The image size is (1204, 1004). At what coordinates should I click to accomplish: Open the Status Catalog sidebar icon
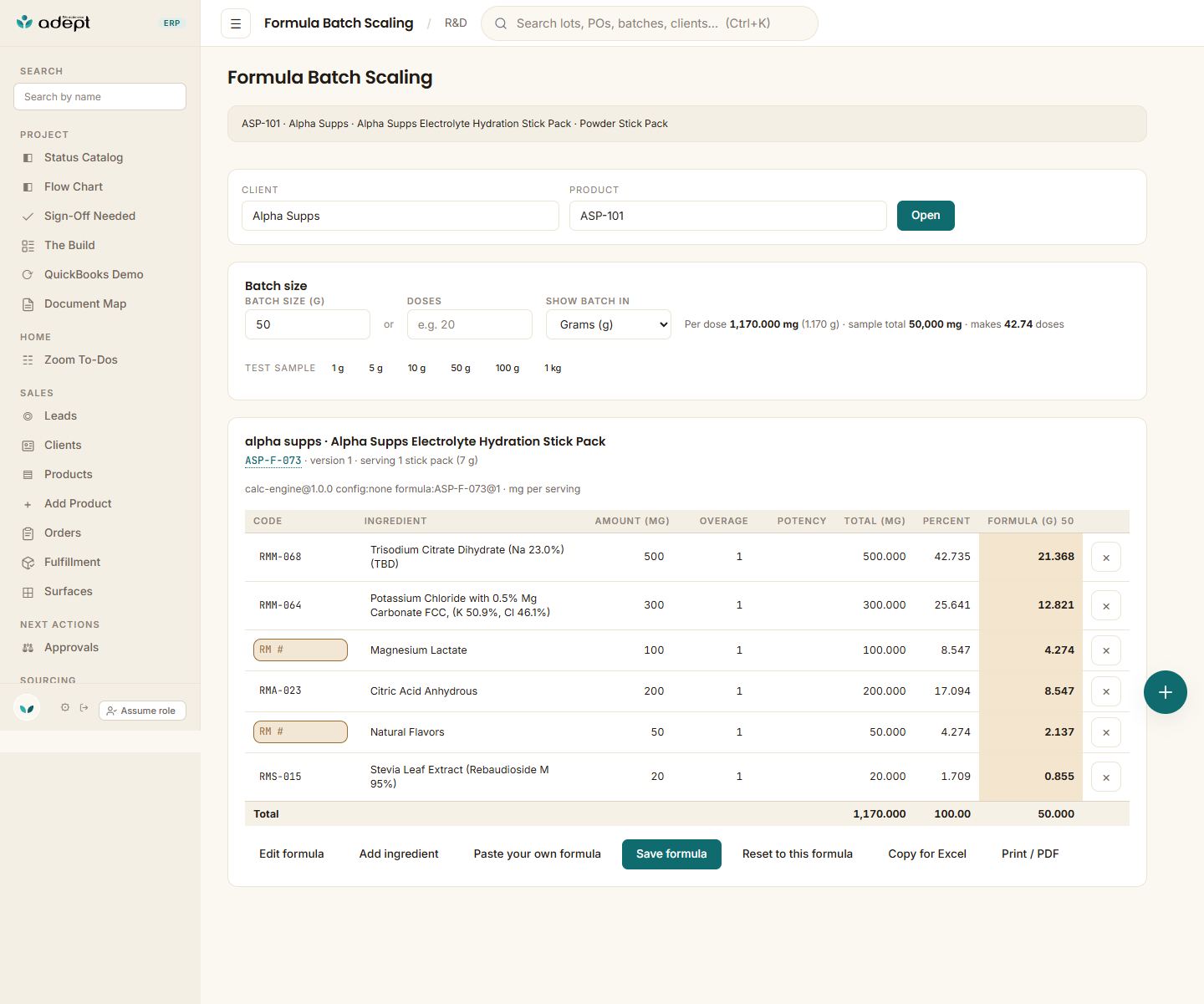tap(28, 158)
